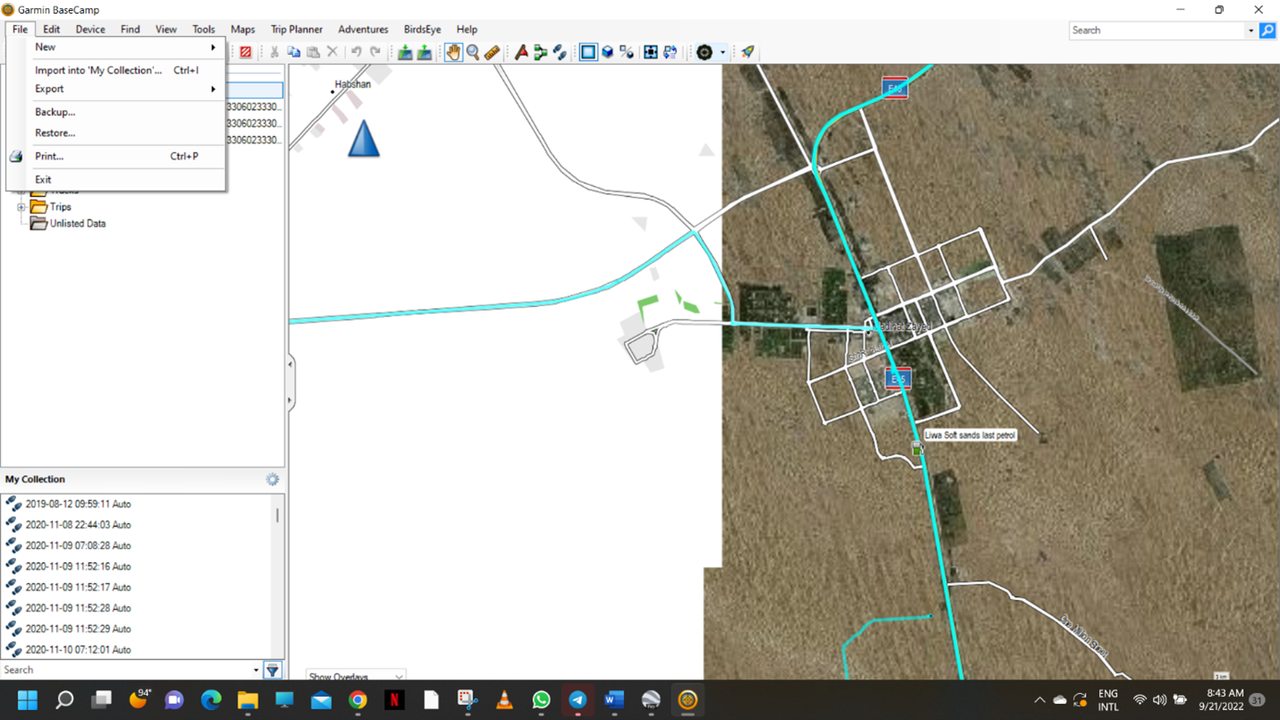Click the Cut scissors icon
This screenshot has width=1280, height=720.
(275, 52)
